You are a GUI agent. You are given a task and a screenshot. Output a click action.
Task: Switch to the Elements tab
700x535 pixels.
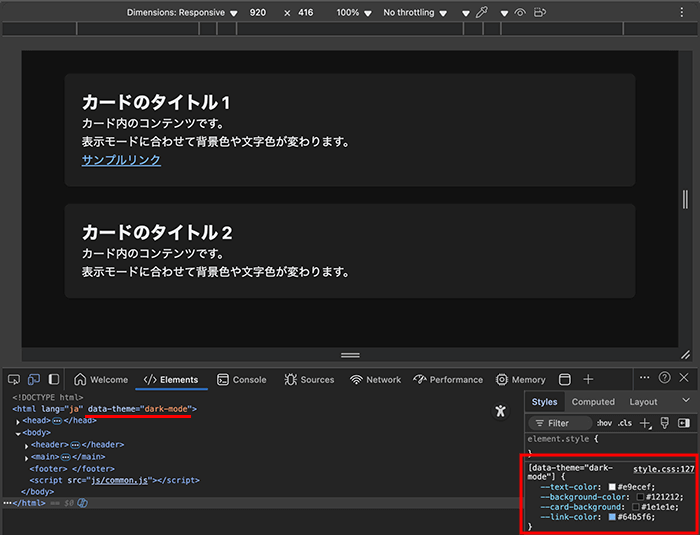(171, 380)
